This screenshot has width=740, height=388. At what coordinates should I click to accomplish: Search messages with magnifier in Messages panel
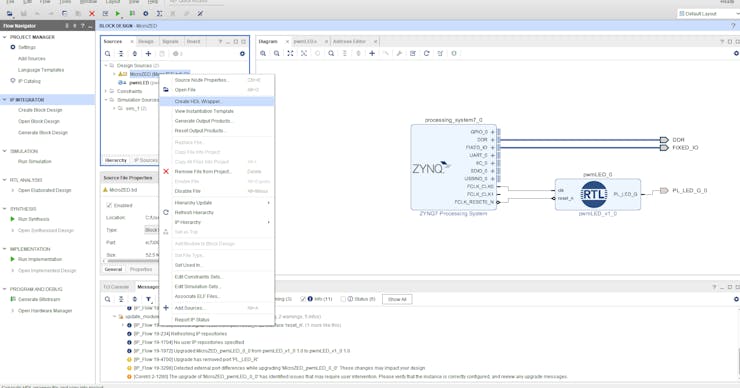coord(108,299)
